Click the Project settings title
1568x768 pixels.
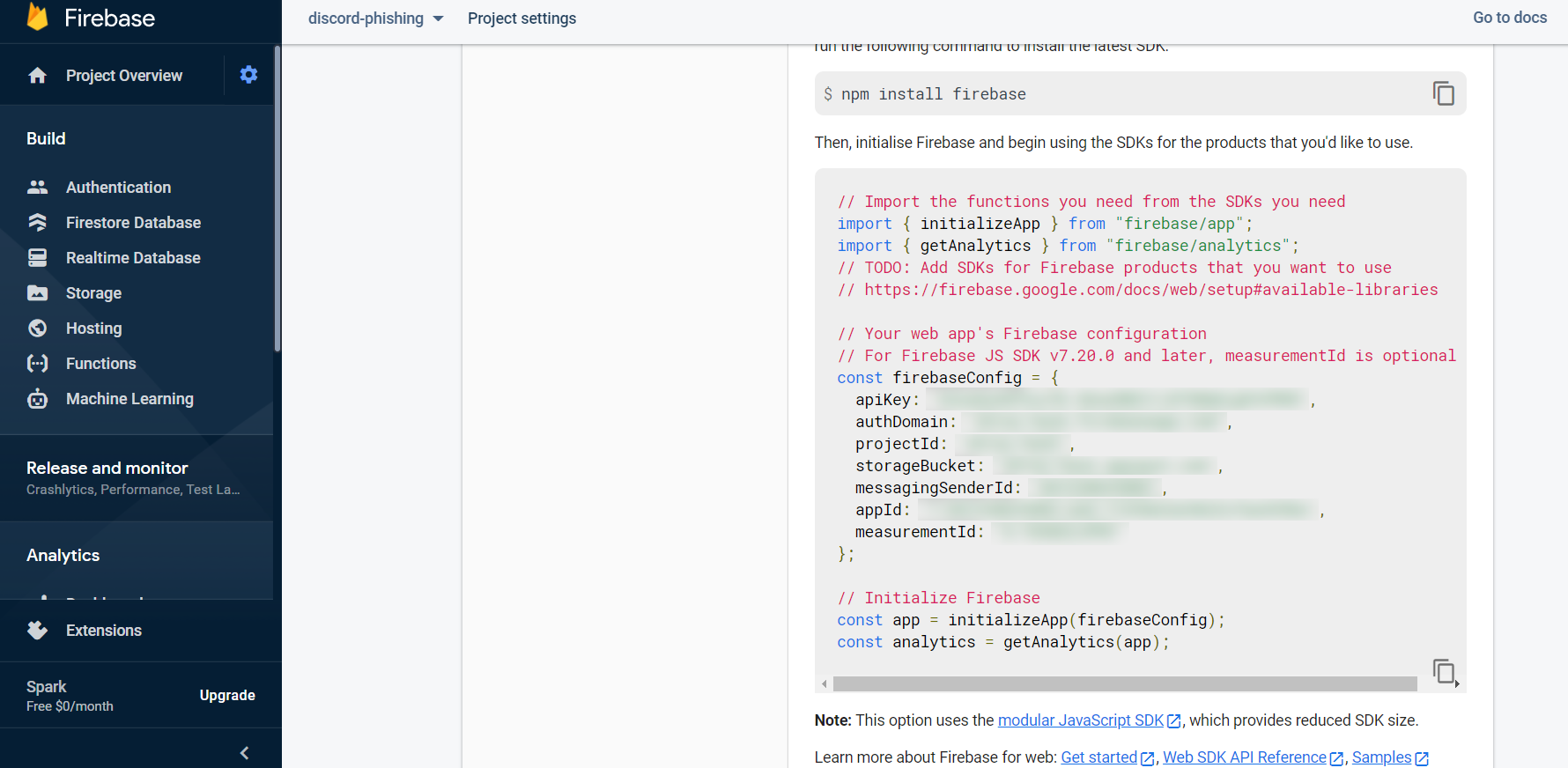(x=521, y=18)
